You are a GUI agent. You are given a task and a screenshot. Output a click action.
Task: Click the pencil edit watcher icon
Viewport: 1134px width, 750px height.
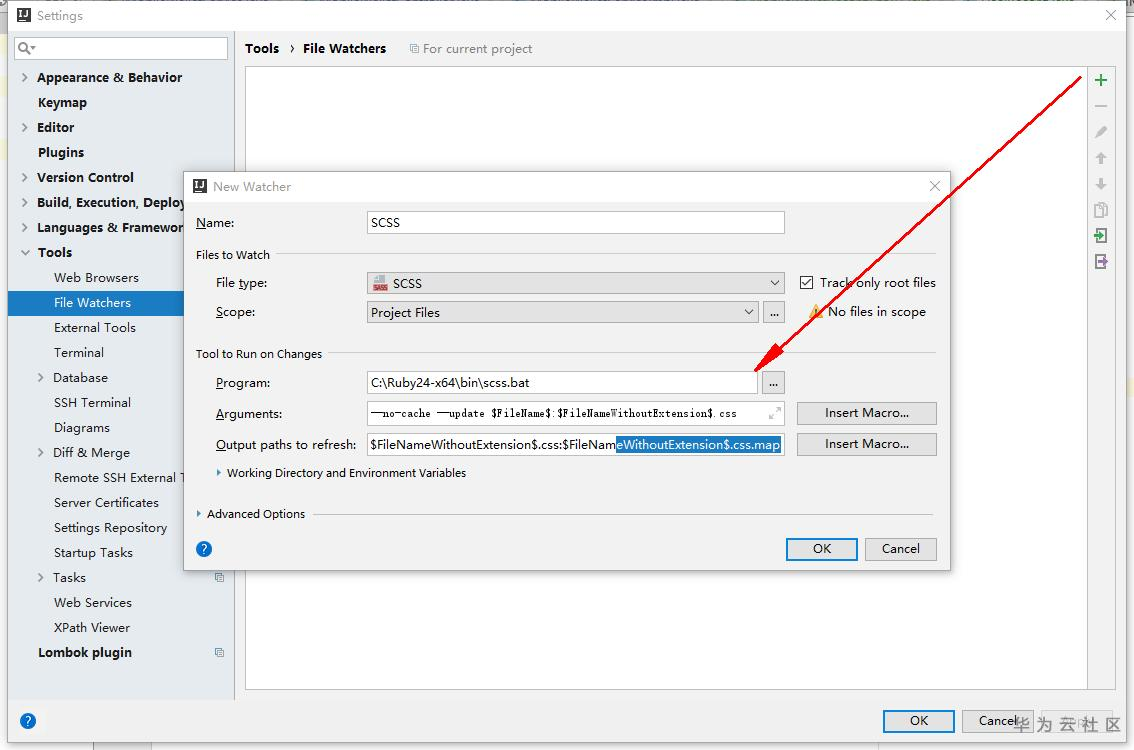pyautogui.click(x=1101, y=132)
